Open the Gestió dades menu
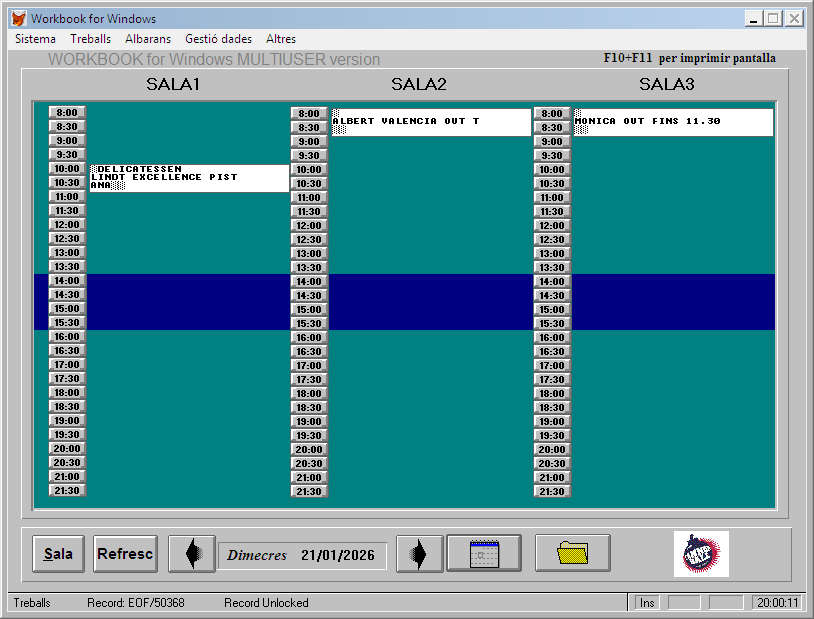 pyautogui.click(x=218, y=39)
